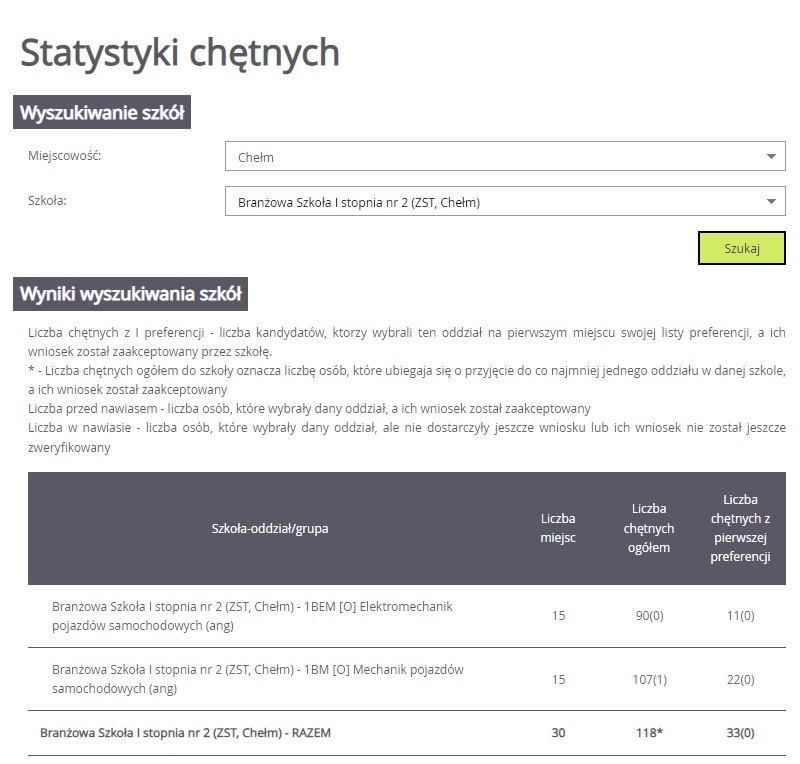Click the Wyszukiwanie szkół section heading

(x=102, y=113)
